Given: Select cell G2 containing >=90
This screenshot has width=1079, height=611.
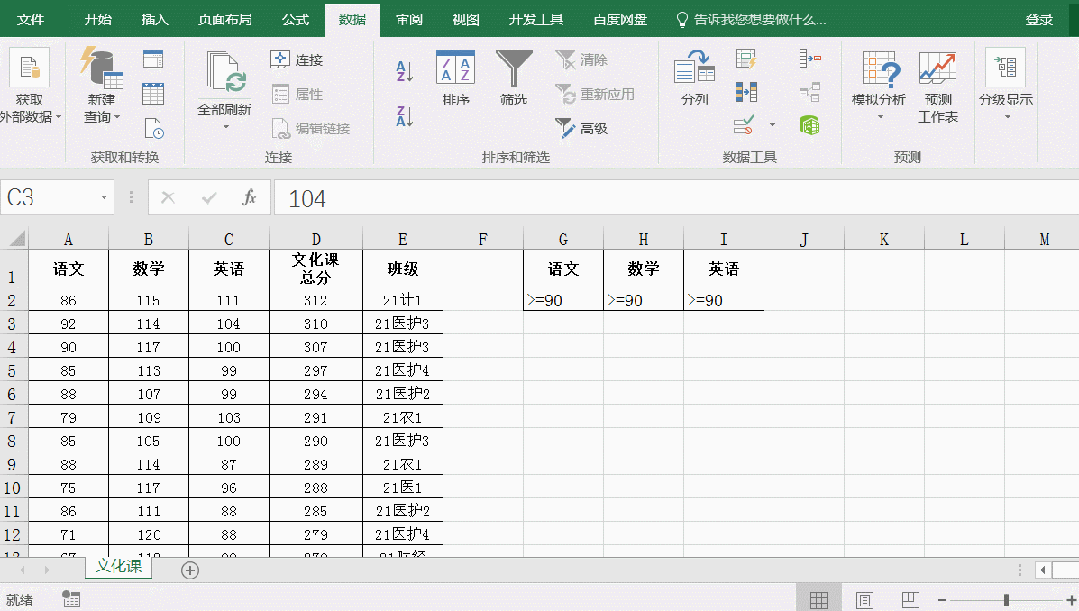Looking at the screenshot, I should [x=563, y=300].
